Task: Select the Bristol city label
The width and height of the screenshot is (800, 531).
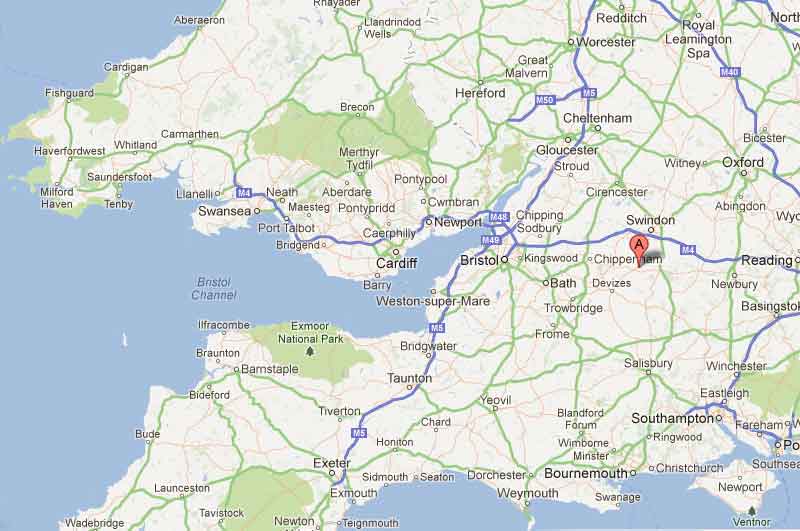Action: 479,260
